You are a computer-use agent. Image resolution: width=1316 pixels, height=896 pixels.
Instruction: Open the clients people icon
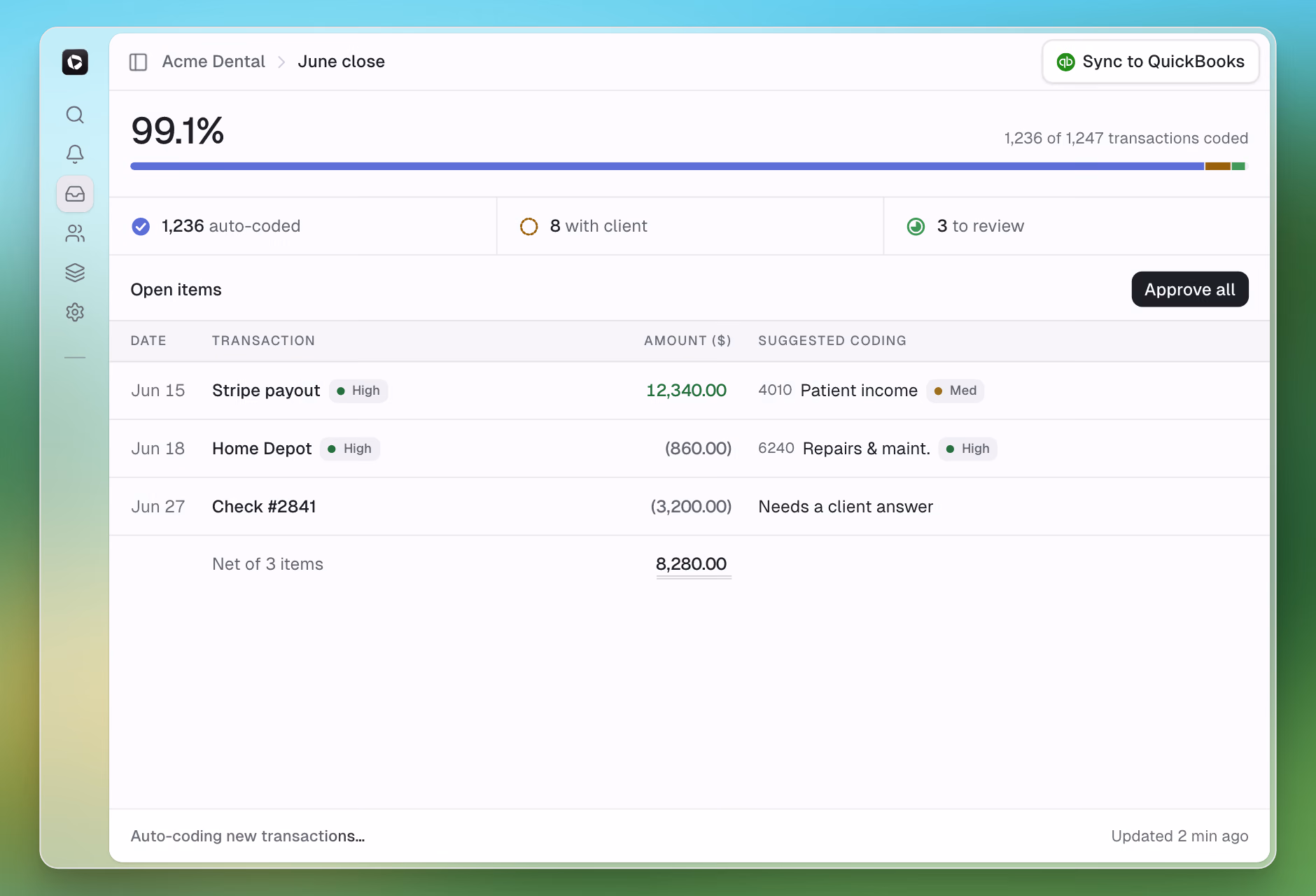tap(75, 233)
